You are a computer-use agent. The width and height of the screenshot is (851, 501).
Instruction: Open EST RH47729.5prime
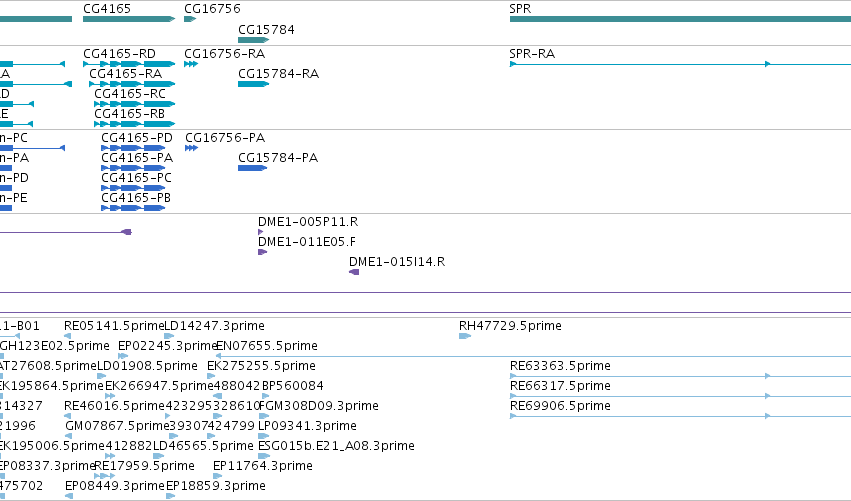(x=510, y=326)
